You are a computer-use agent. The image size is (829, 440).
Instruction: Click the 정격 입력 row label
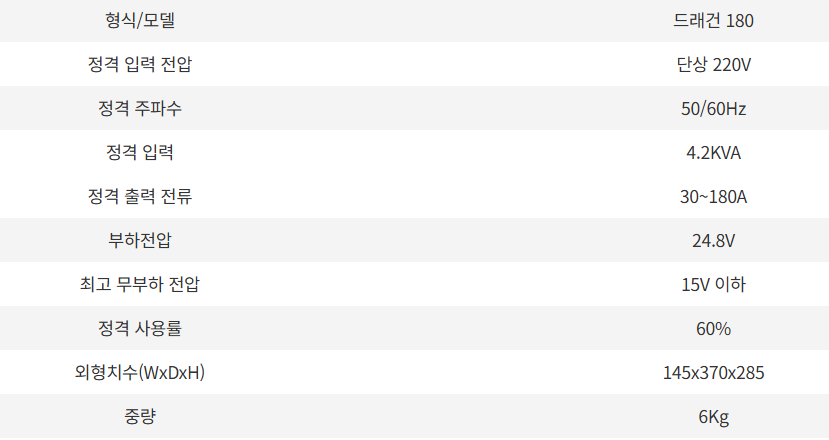coord(140,152)
